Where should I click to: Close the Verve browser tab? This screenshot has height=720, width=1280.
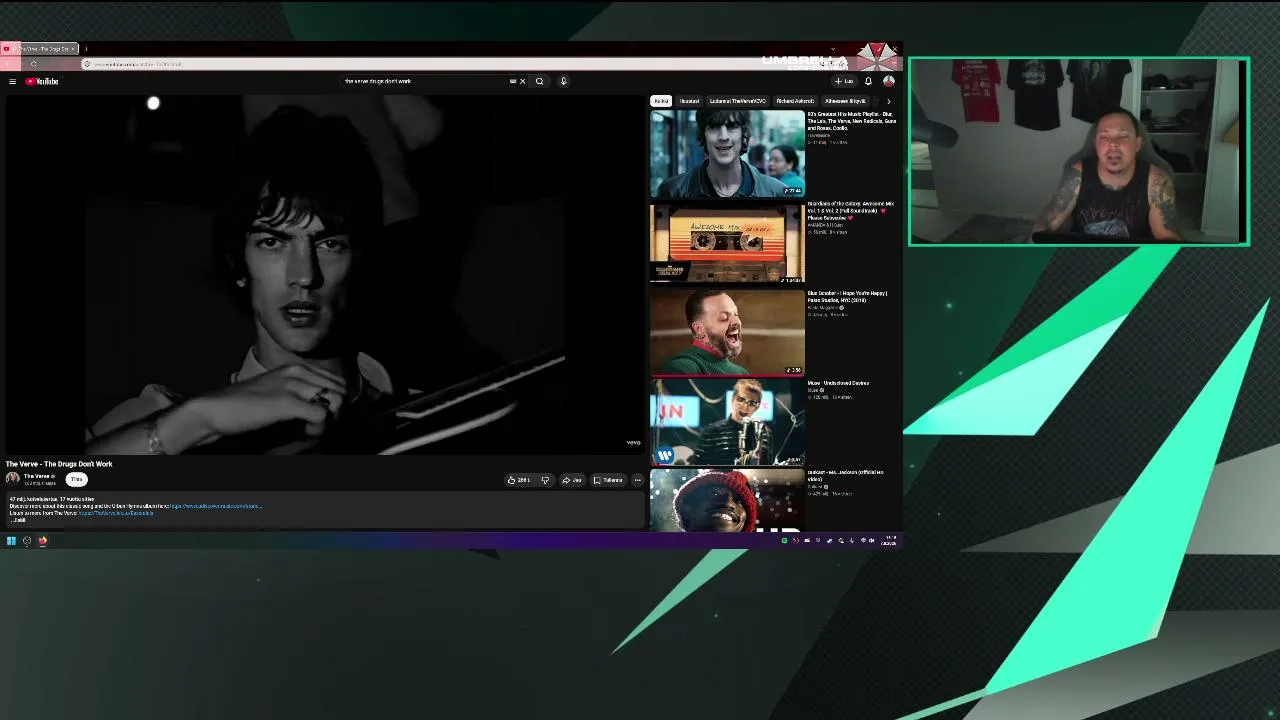coord(73,49)
